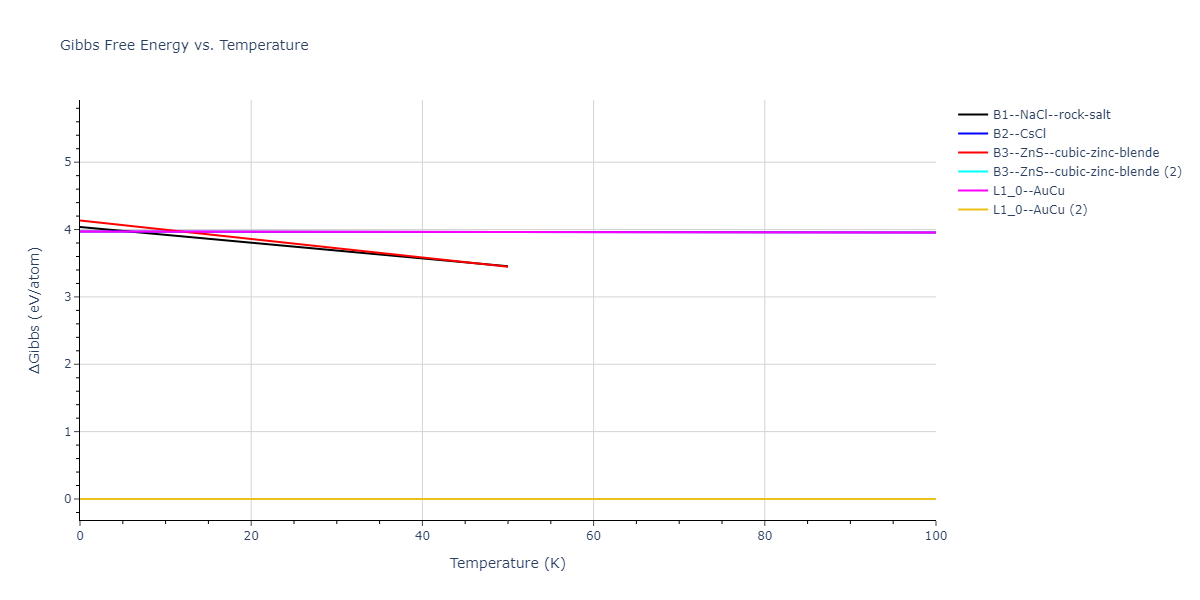
Task: Click the 'ΔGibbs (eV/atom)' y-axis title
Action: 36,310
